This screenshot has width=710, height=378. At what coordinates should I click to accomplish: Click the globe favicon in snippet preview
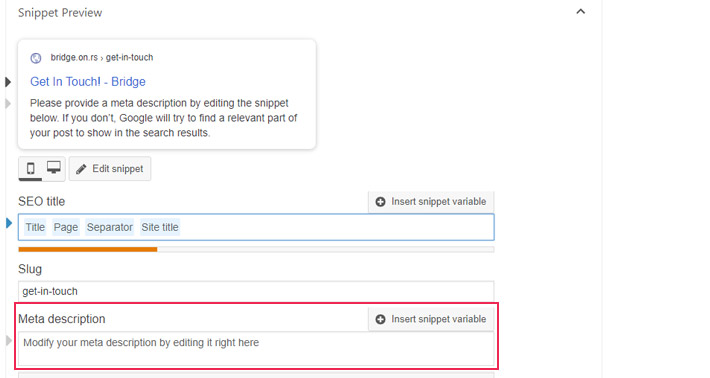coord(36,58)
